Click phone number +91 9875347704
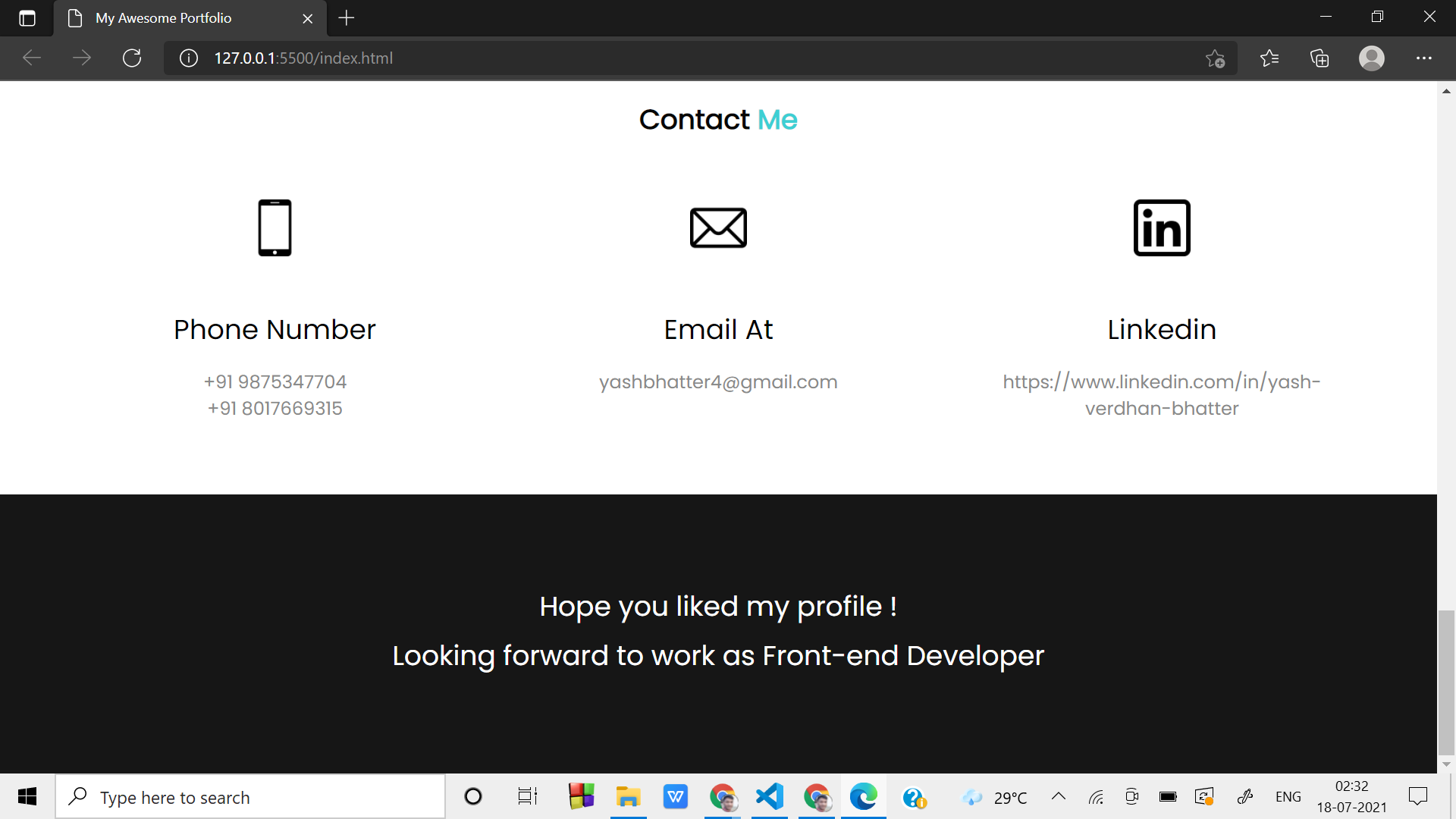 (x=275, y=381)
